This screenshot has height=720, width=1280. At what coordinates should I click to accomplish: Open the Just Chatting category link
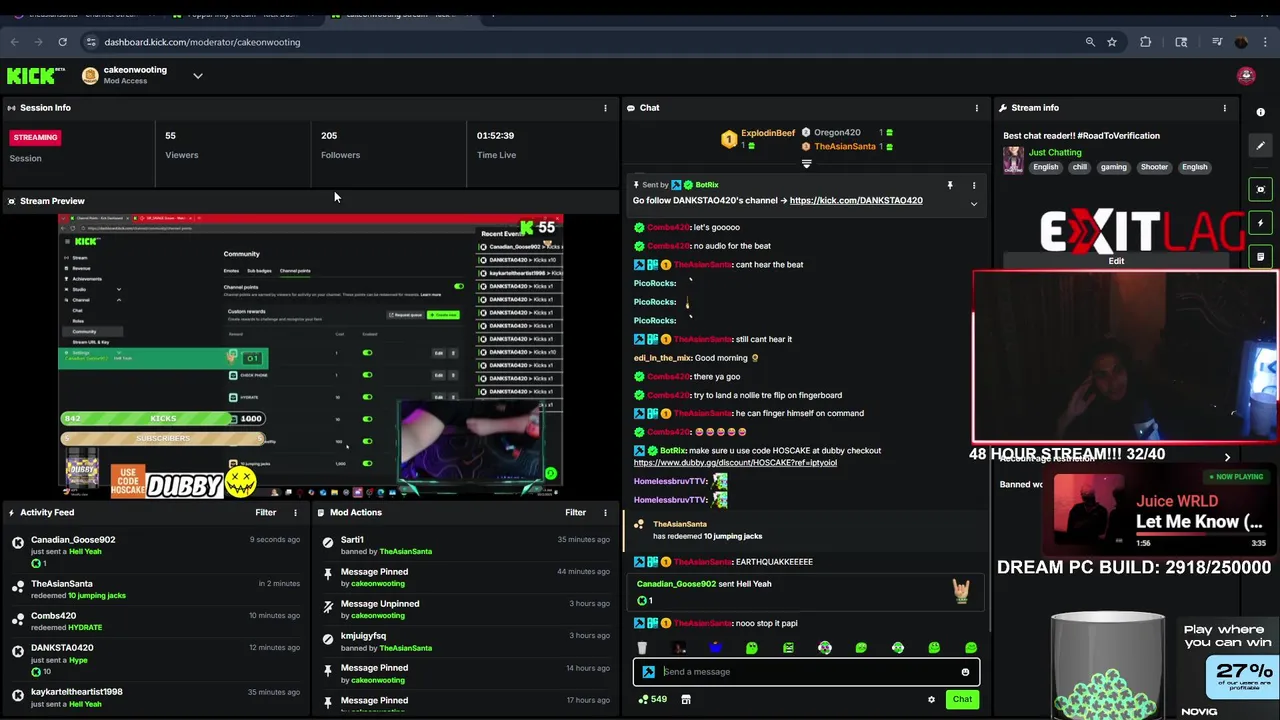[x=1055, y=153]
